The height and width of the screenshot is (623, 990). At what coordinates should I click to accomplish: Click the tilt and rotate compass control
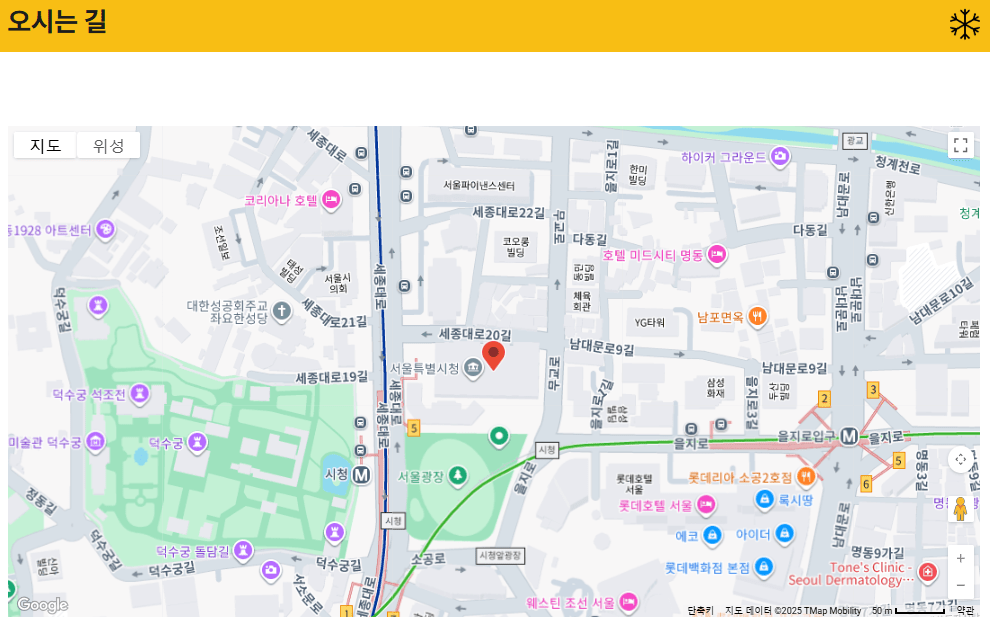[x=960, y=459]
